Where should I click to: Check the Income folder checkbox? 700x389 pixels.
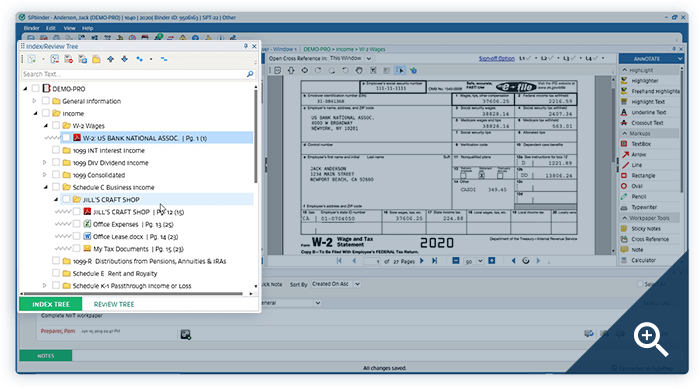[x=46, y=113]
